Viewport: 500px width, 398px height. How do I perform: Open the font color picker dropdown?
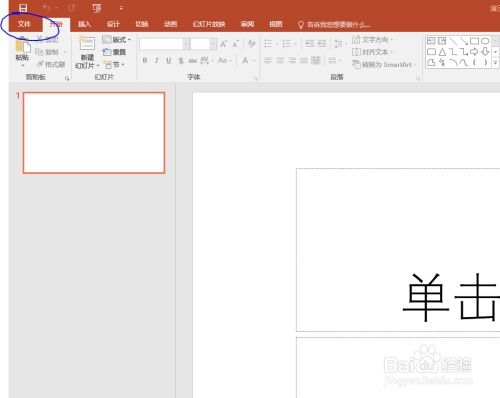click(254, 60)
